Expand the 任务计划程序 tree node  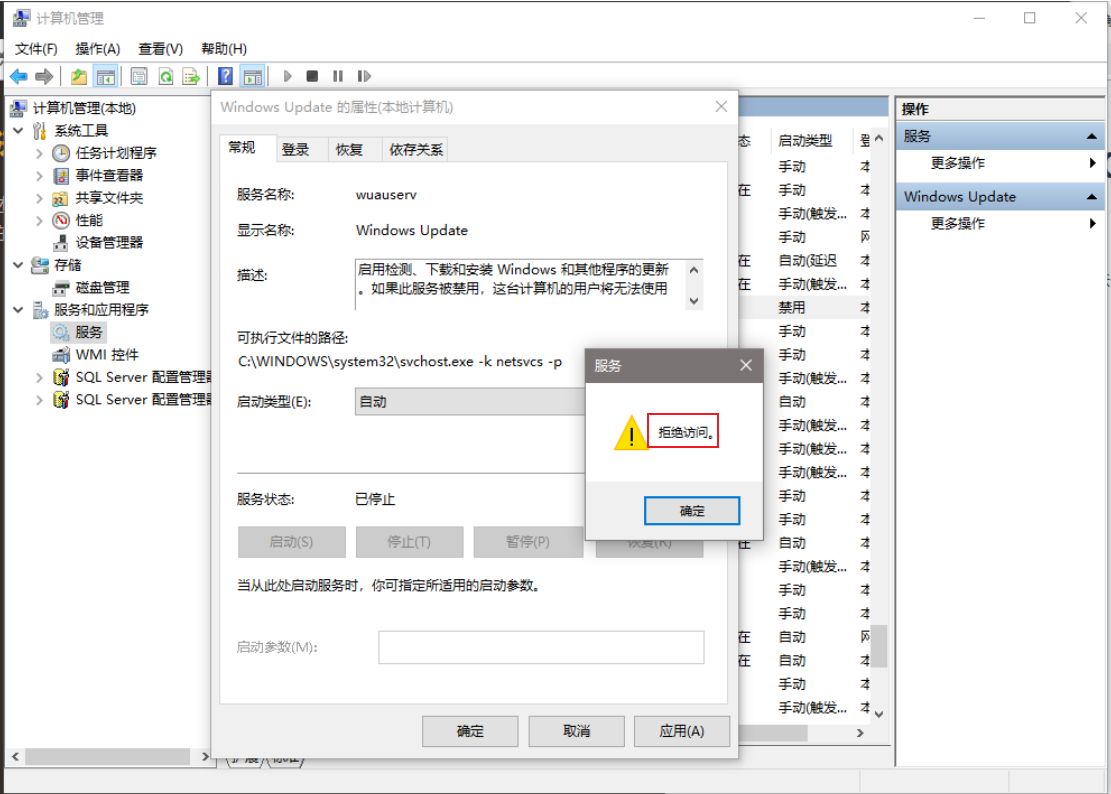[x=39, y=153]
